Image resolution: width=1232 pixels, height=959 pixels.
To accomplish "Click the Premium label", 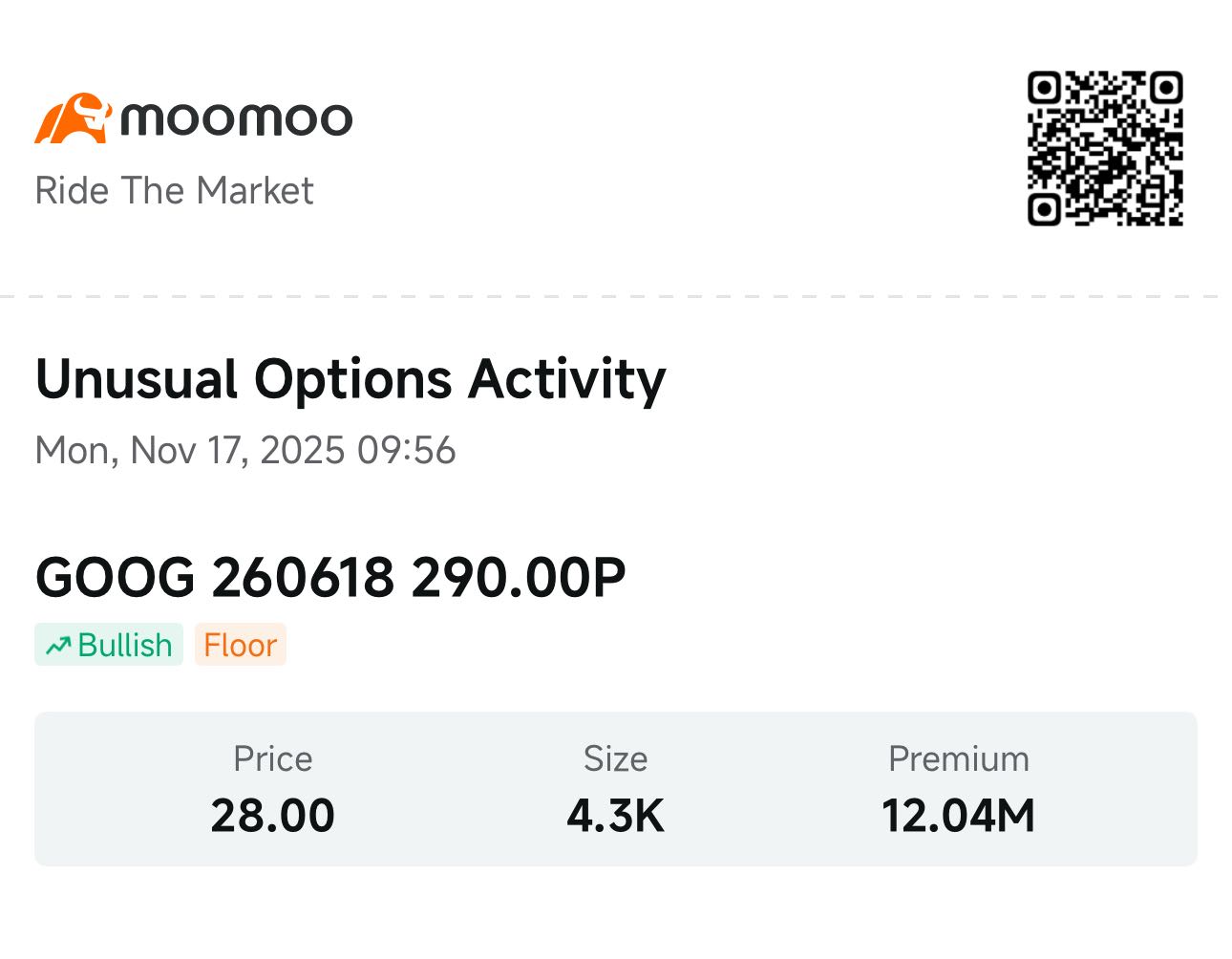I will 959,759.
